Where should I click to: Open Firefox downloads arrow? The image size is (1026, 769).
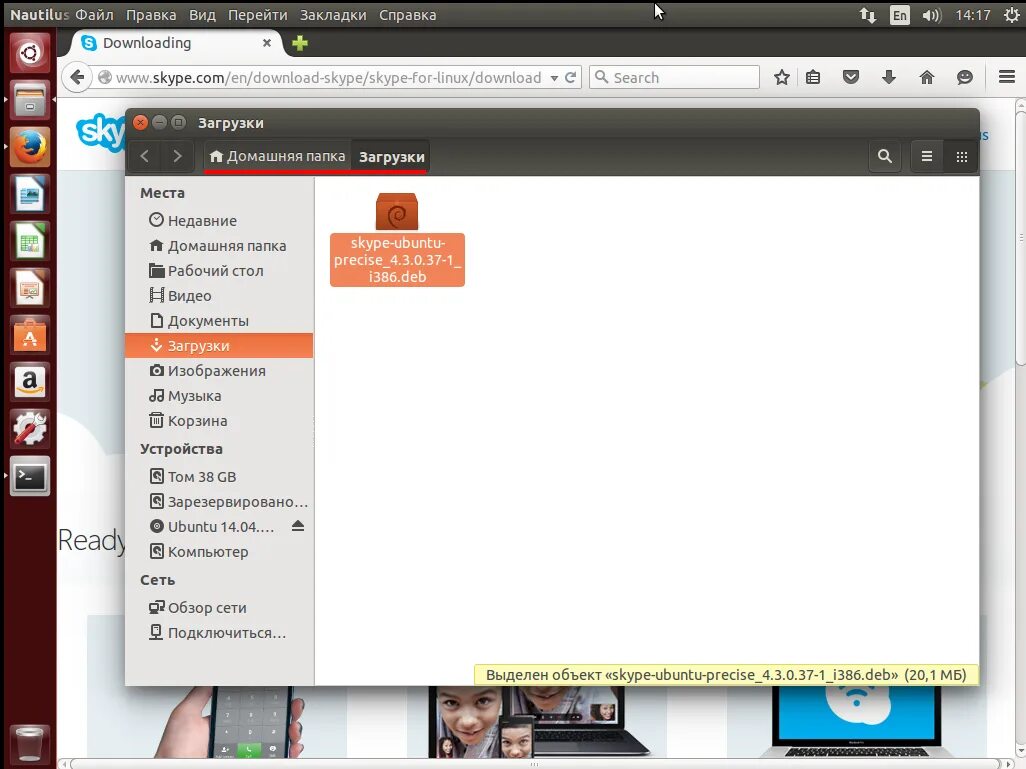[x=889, y=77]
